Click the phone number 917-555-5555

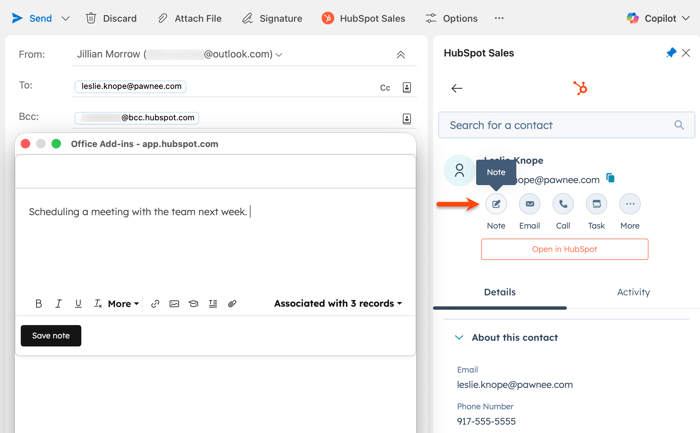(x=486, y=421)
